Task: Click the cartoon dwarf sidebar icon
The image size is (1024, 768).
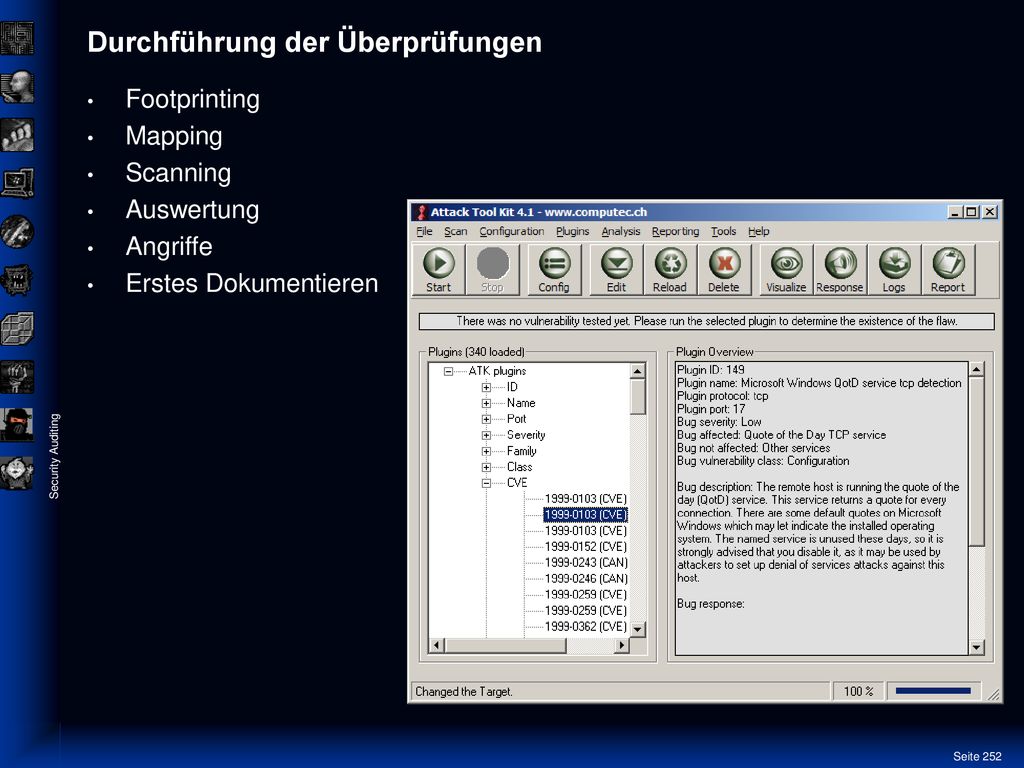Action: pyautogui.click(x=17, y=473)
